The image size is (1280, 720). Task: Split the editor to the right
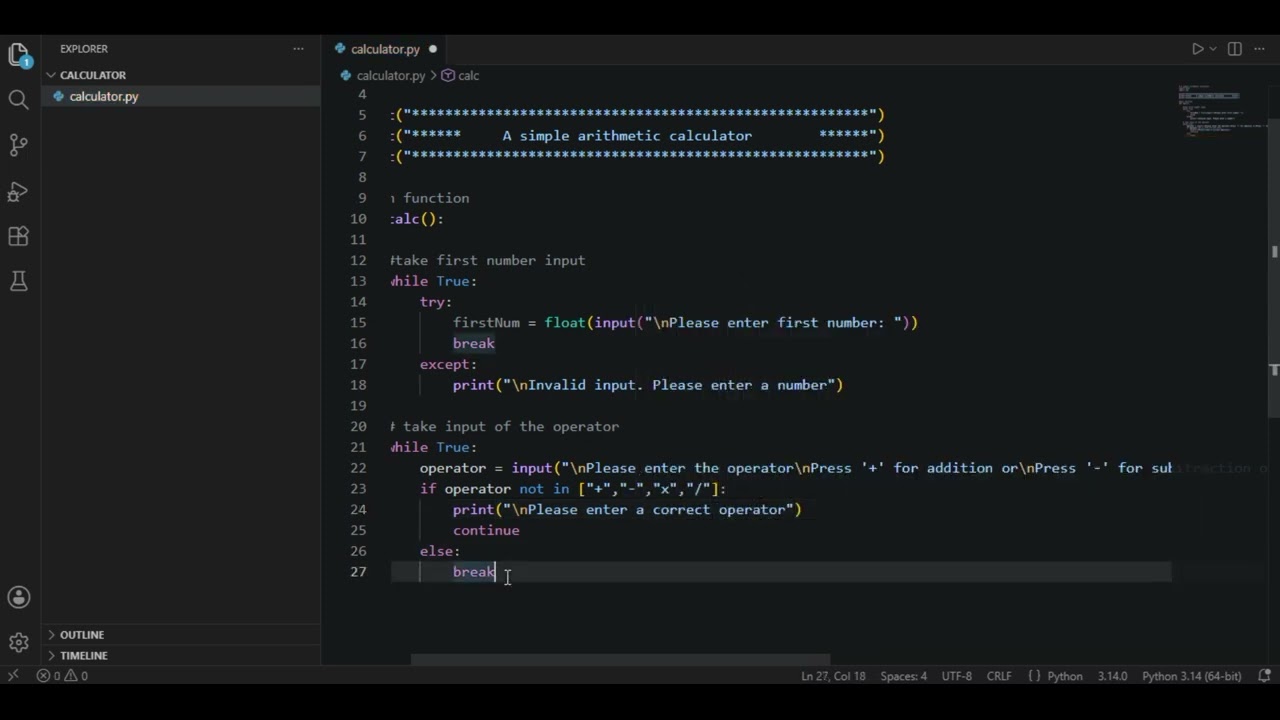1235,49
